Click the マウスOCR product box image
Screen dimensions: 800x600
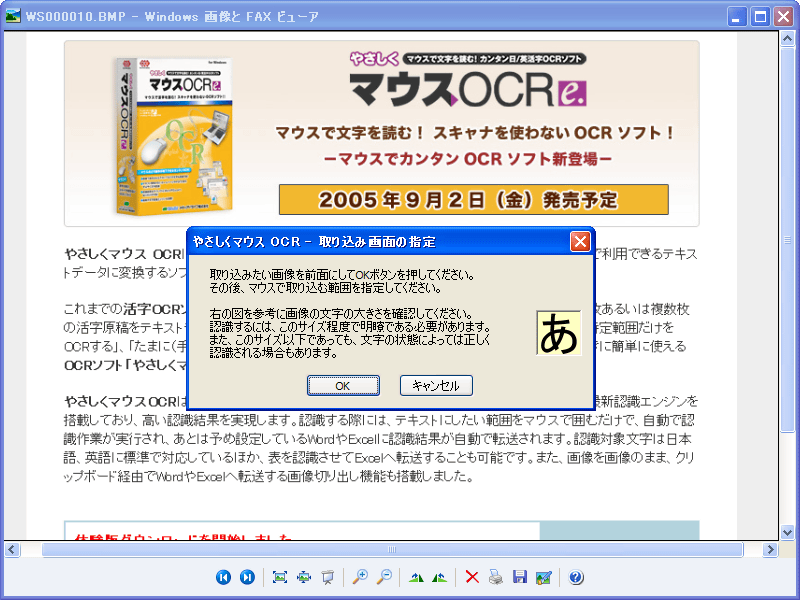(x=173, y=136)
